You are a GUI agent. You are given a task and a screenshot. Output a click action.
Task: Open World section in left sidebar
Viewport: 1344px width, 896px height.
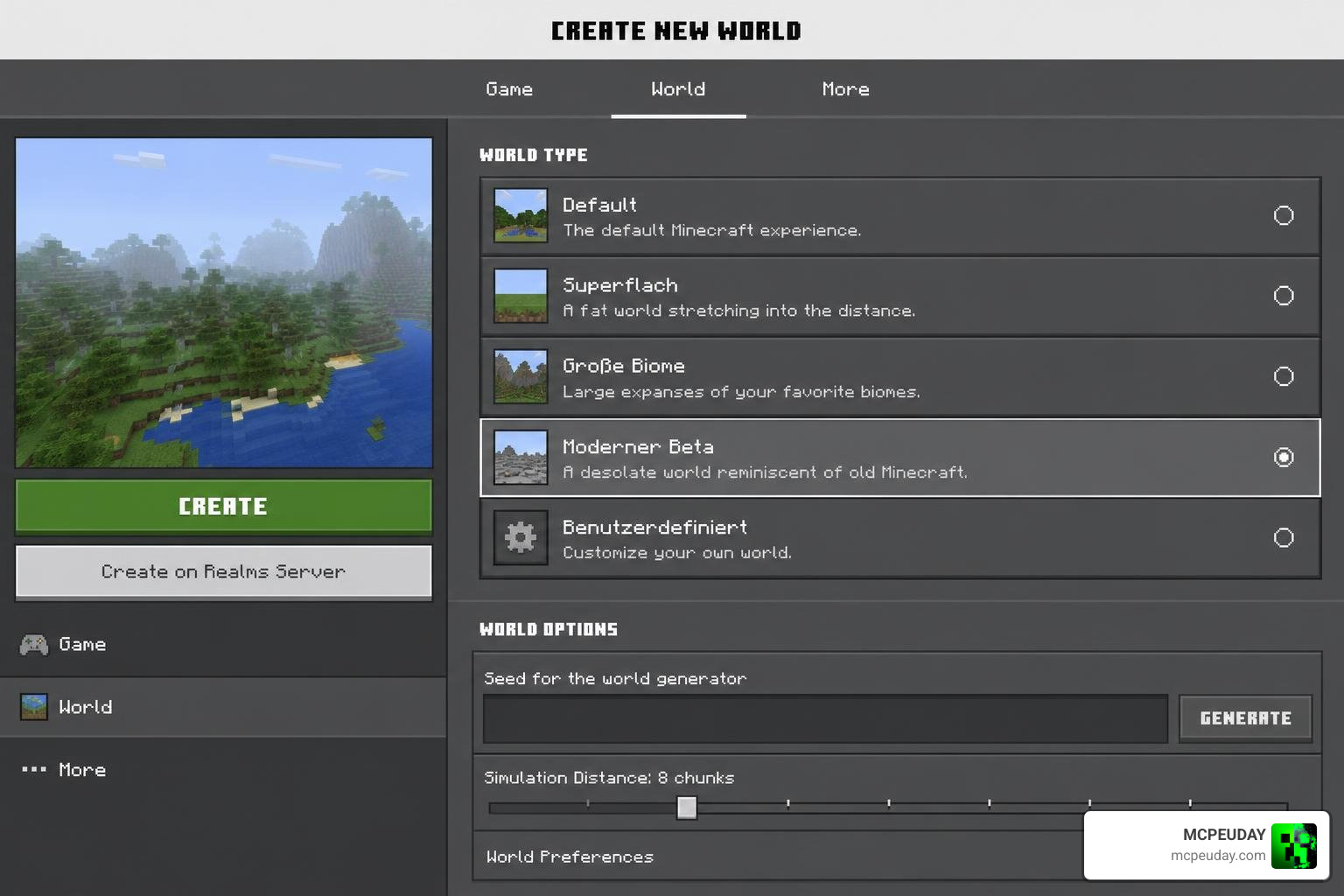[x=223, y=707]
